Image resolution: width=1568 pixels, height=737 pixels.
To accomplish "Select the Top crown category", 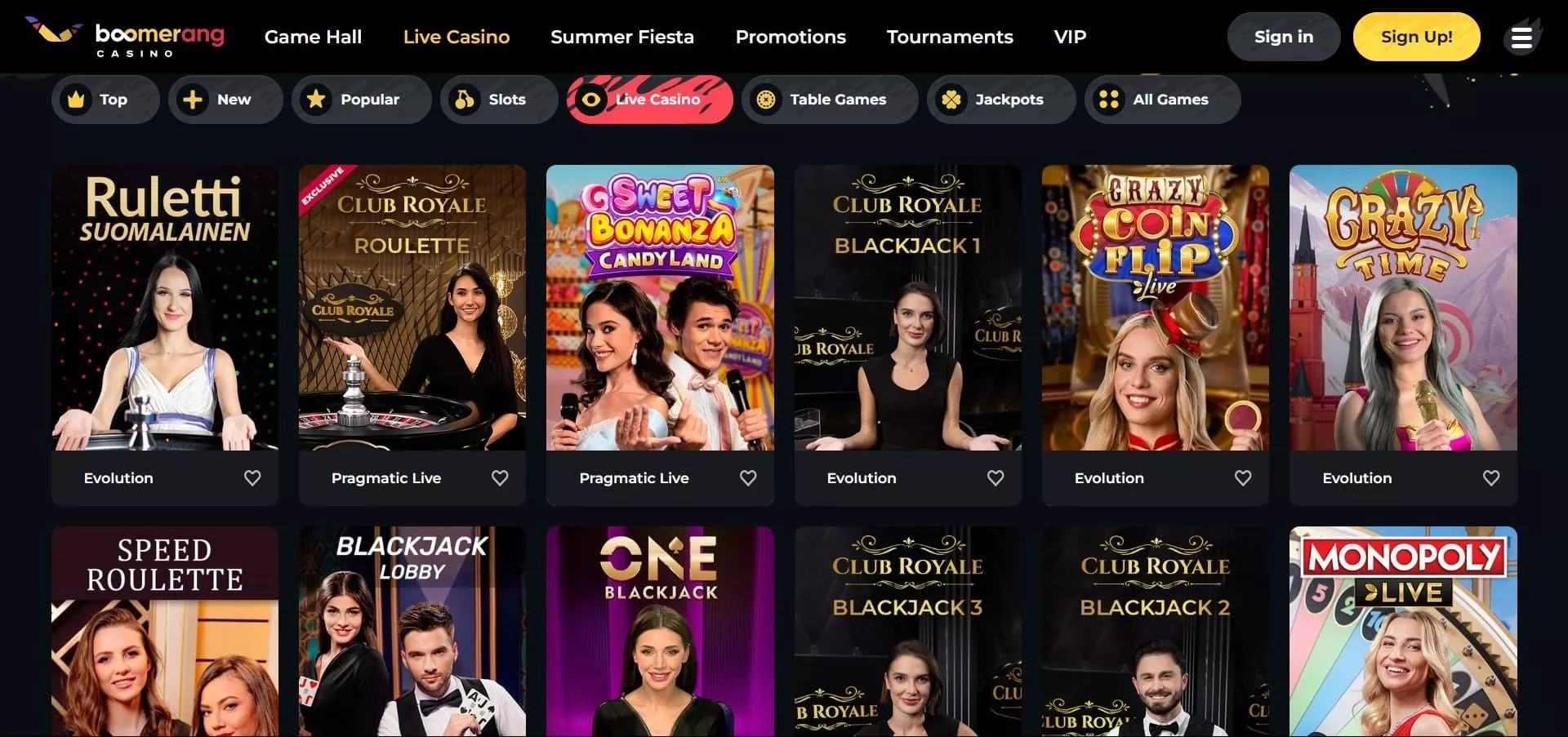I will coord(105,100).
